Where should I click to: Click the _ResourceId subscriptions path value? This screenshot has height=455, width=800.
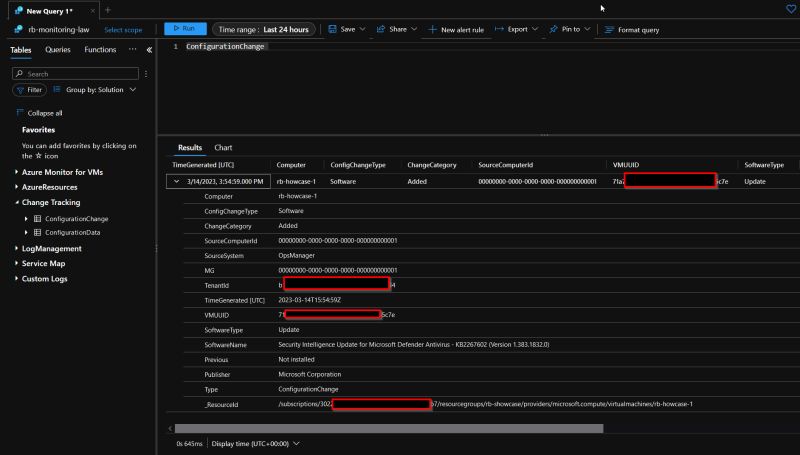[485, 404]
